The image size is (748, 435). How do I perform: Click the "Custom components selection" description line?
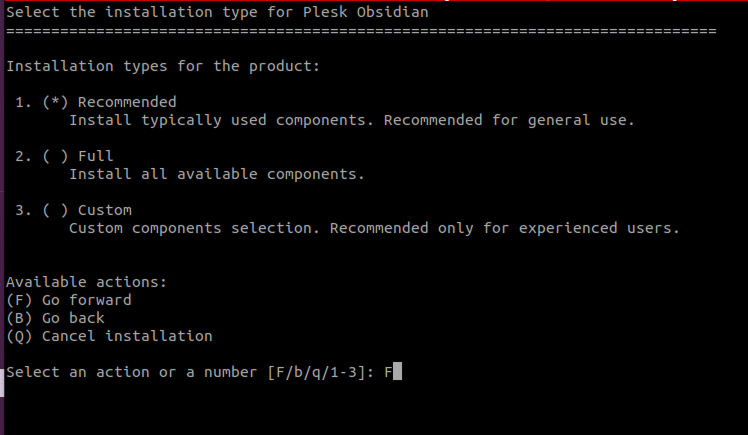coord(374,228)
